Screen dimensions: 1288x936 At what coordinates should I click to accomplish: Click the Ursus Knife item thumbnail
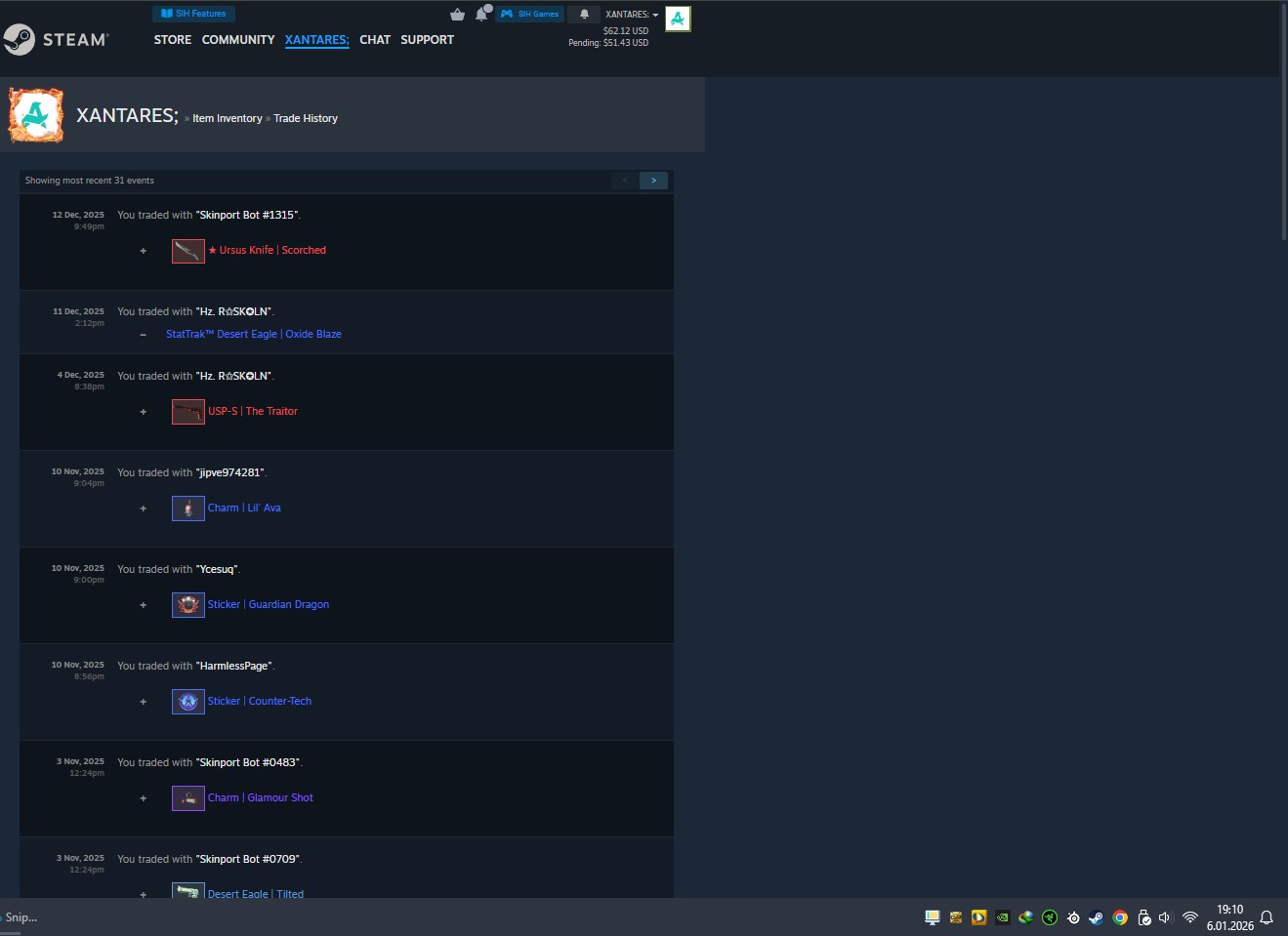[188, 251]
